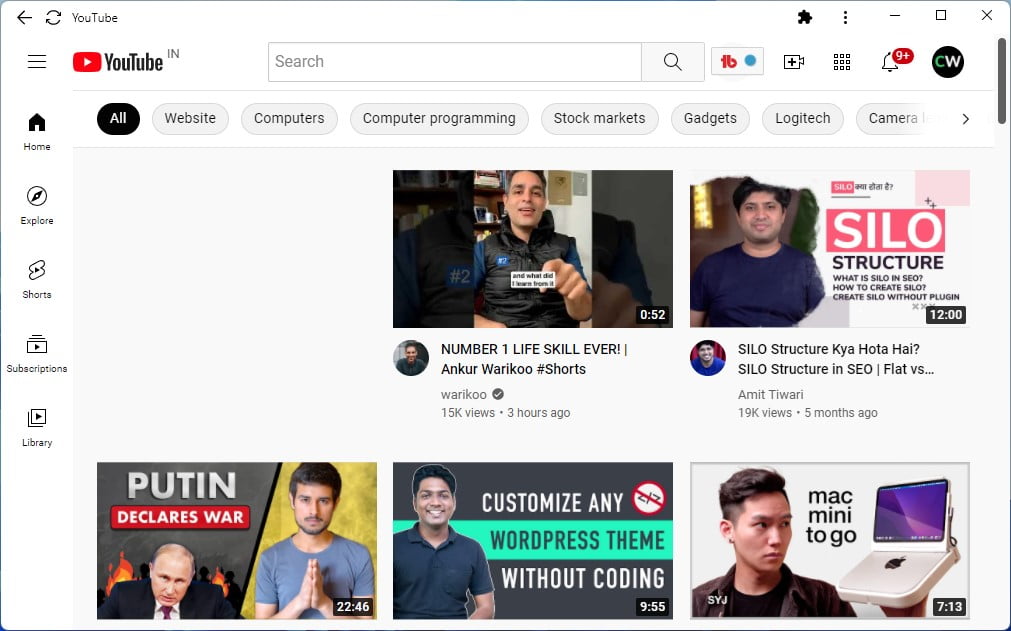Select the Gadgets category chip

[710, 119]
